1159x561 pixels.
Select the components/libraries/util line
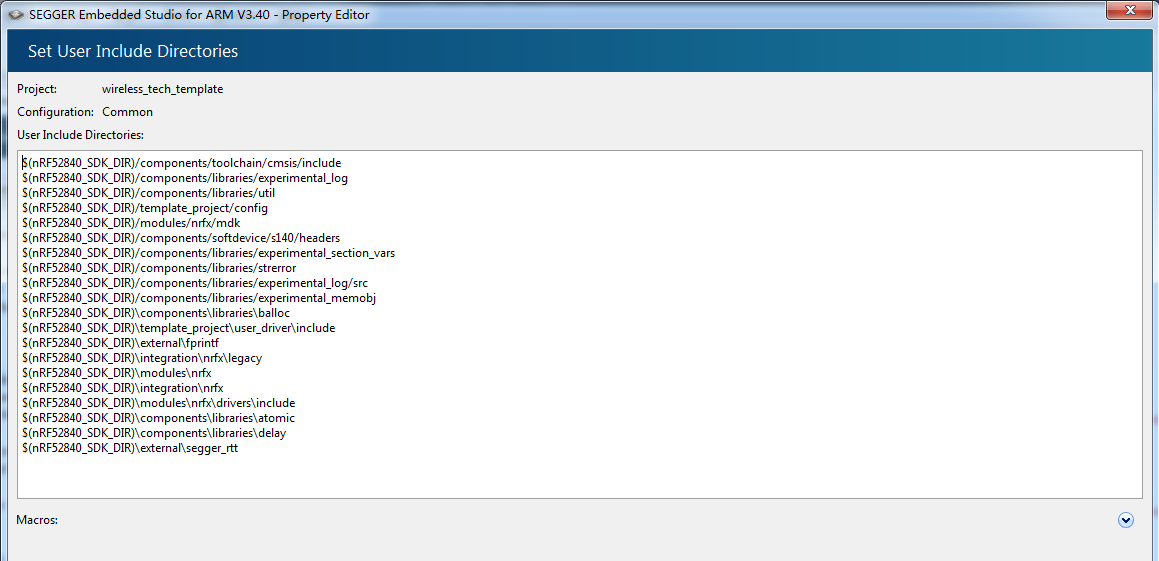point(149,193)
